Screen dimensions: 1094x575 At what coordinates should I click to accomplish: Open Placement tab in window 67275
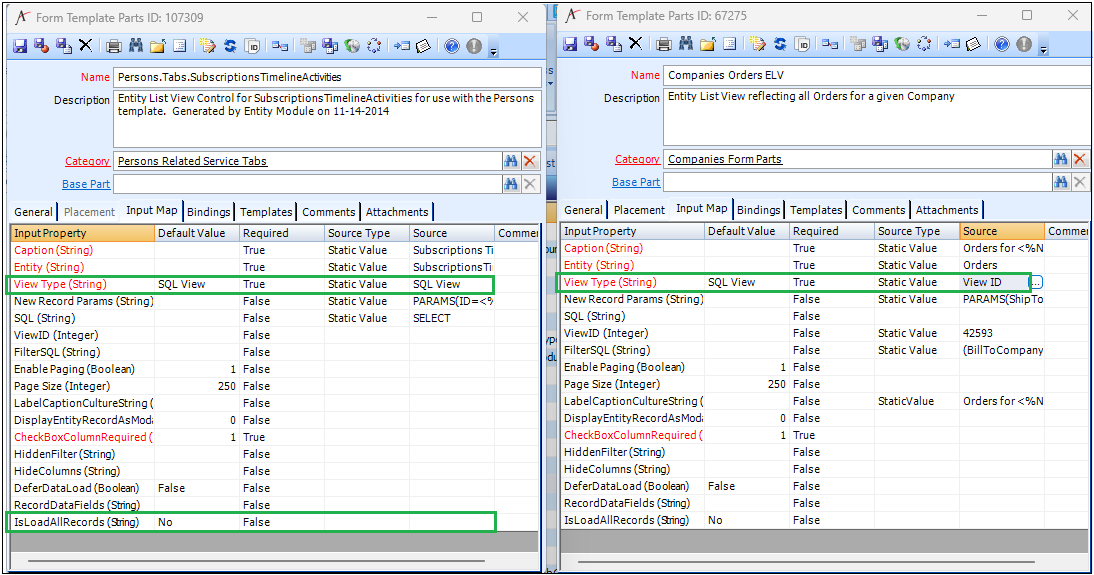(639, 210)
